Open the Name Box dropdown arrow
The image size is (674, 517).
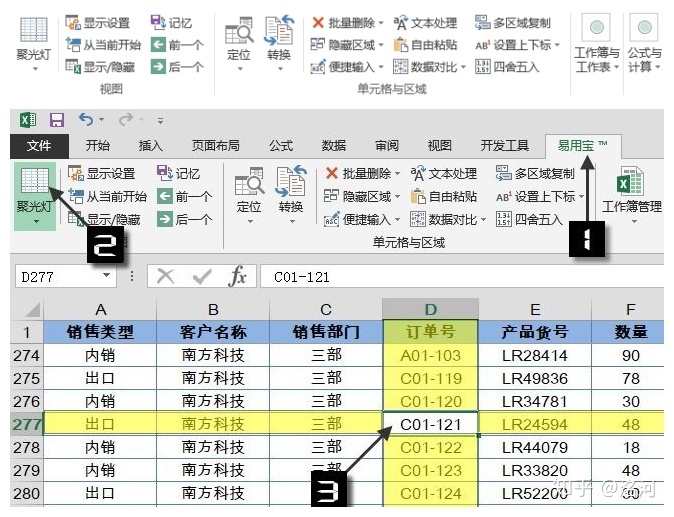tap(107, 275)
